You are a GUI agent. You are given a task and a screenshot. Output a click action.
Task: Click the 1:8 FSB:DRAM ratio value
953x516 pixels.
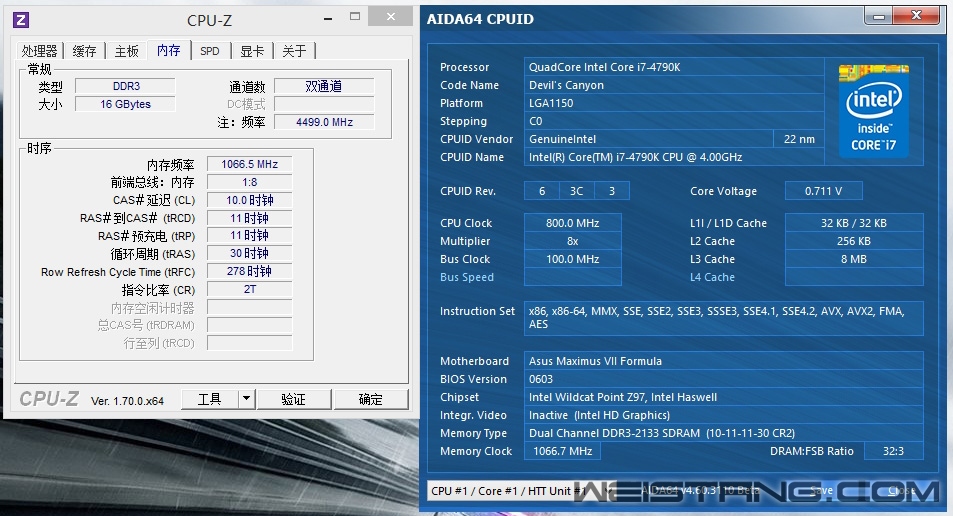249,182
